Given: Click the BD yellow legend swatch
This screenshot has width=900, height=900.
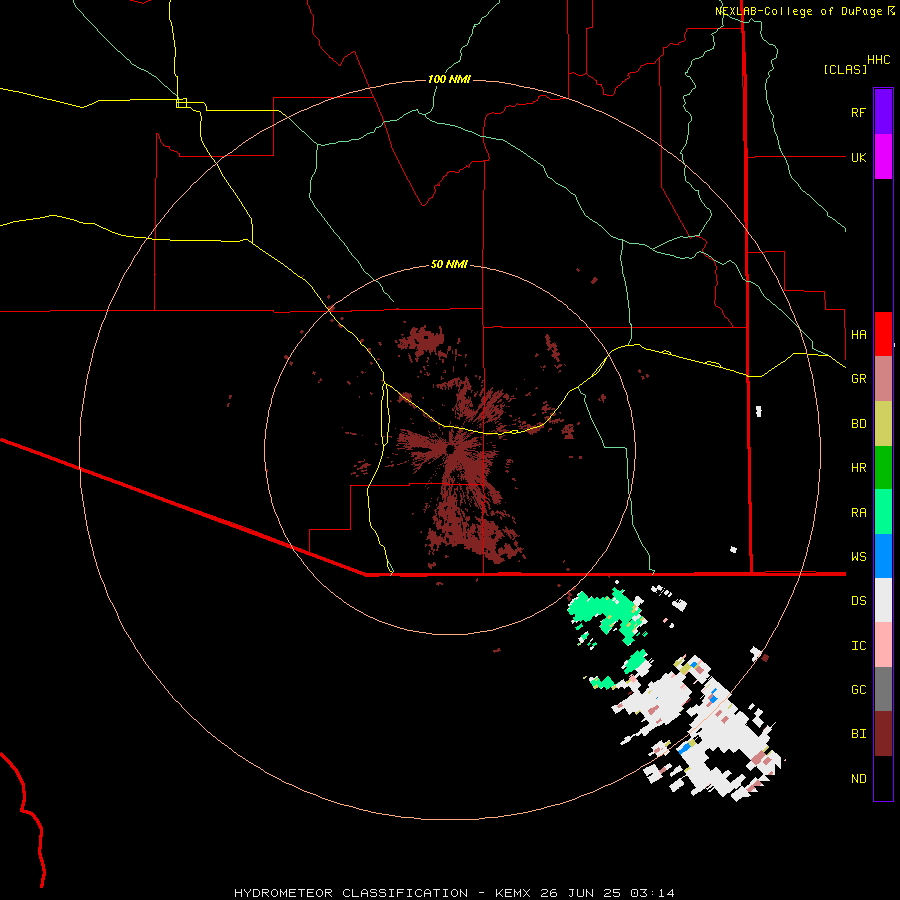Looking at the screenshot, I should pos(883,424).
